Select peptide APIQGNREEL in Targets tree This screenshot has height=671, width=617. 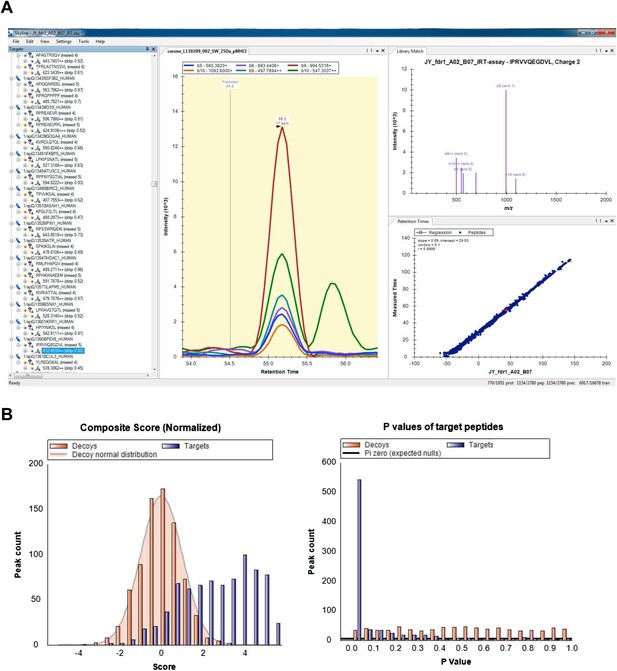57,84
